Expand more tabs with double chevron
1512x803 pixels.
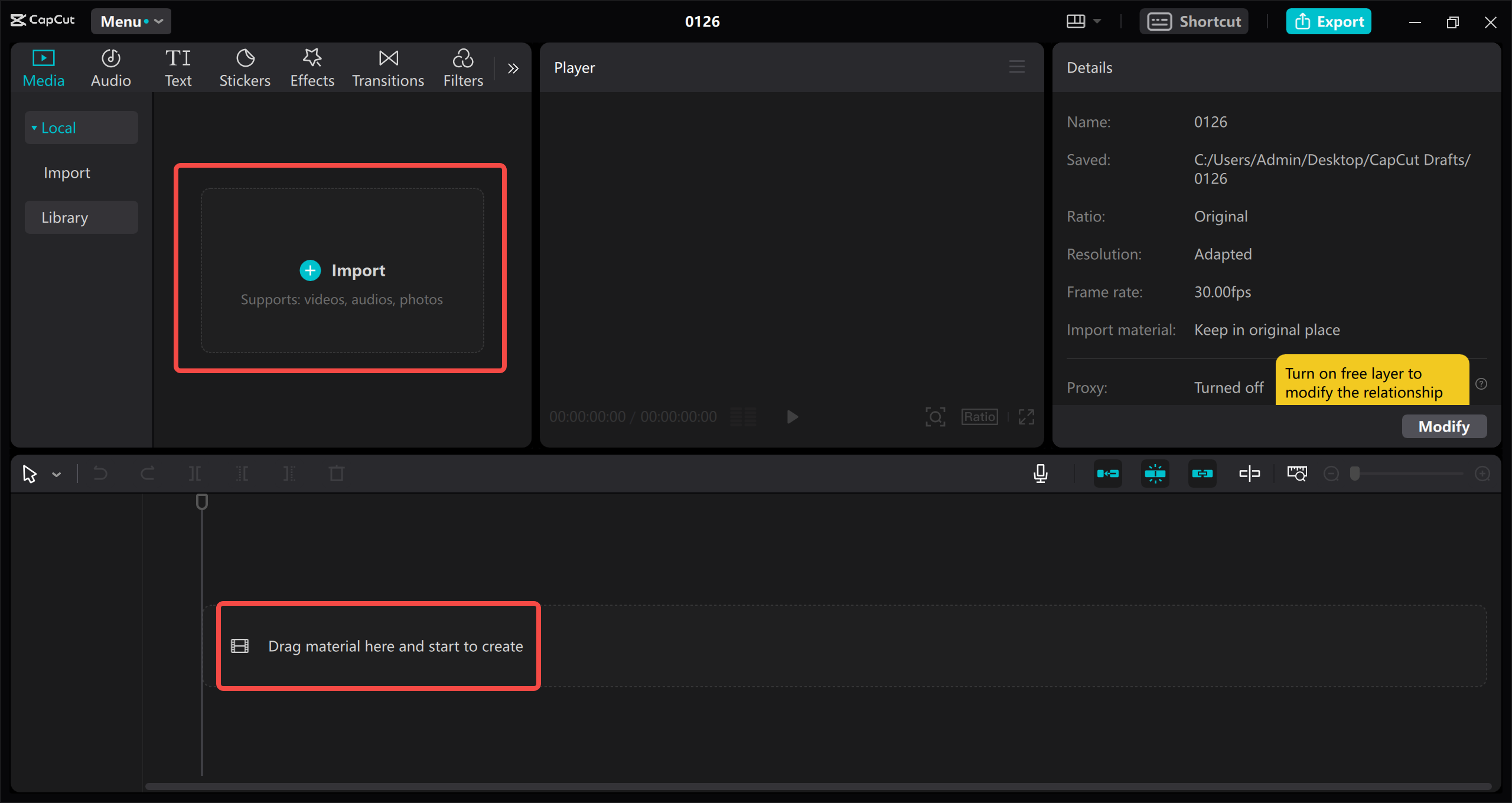coord(513,68)
